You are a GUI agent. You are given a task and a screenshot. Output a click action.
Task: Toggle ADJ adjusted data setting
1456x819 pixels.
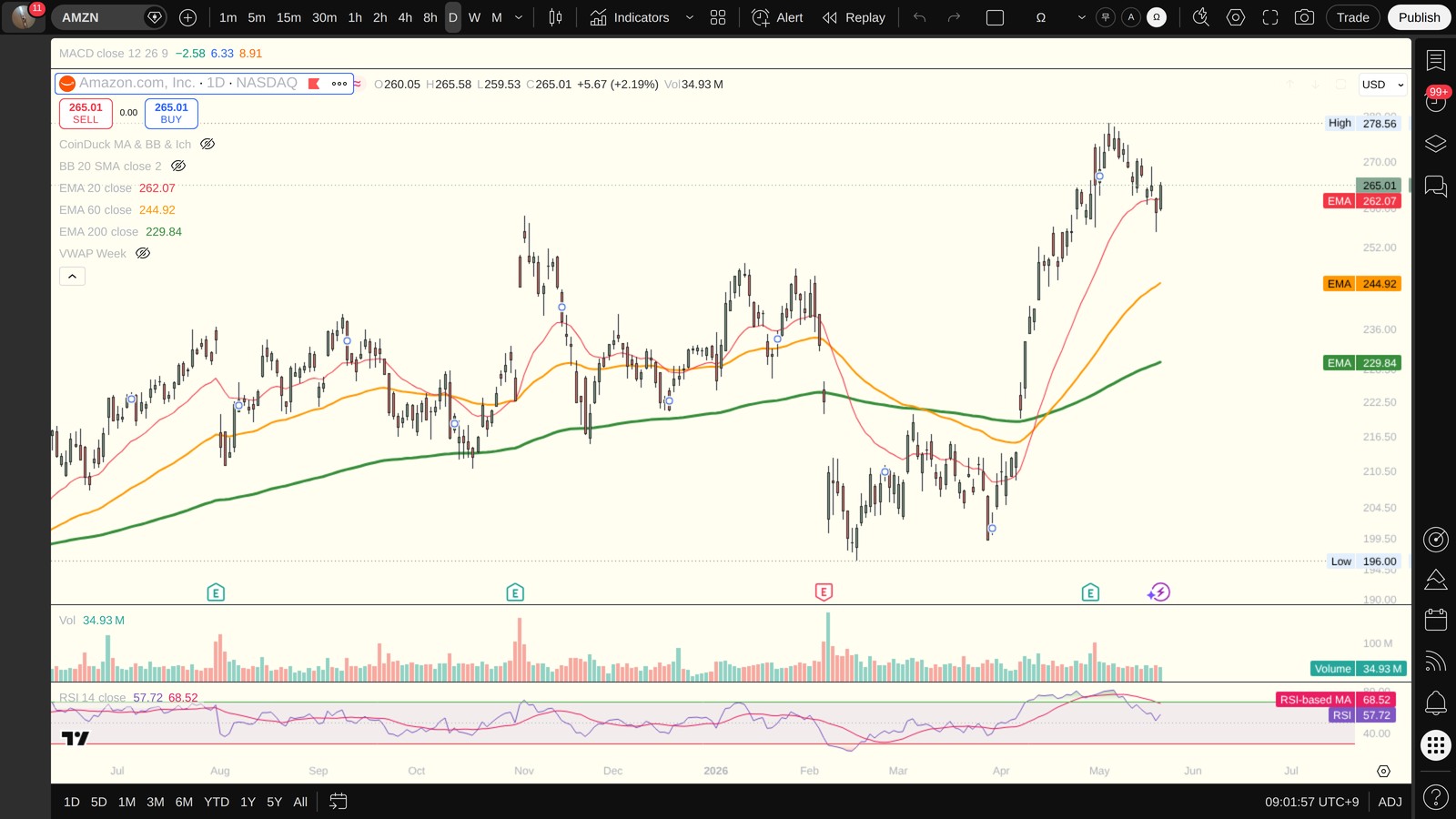coord(1390,802)
